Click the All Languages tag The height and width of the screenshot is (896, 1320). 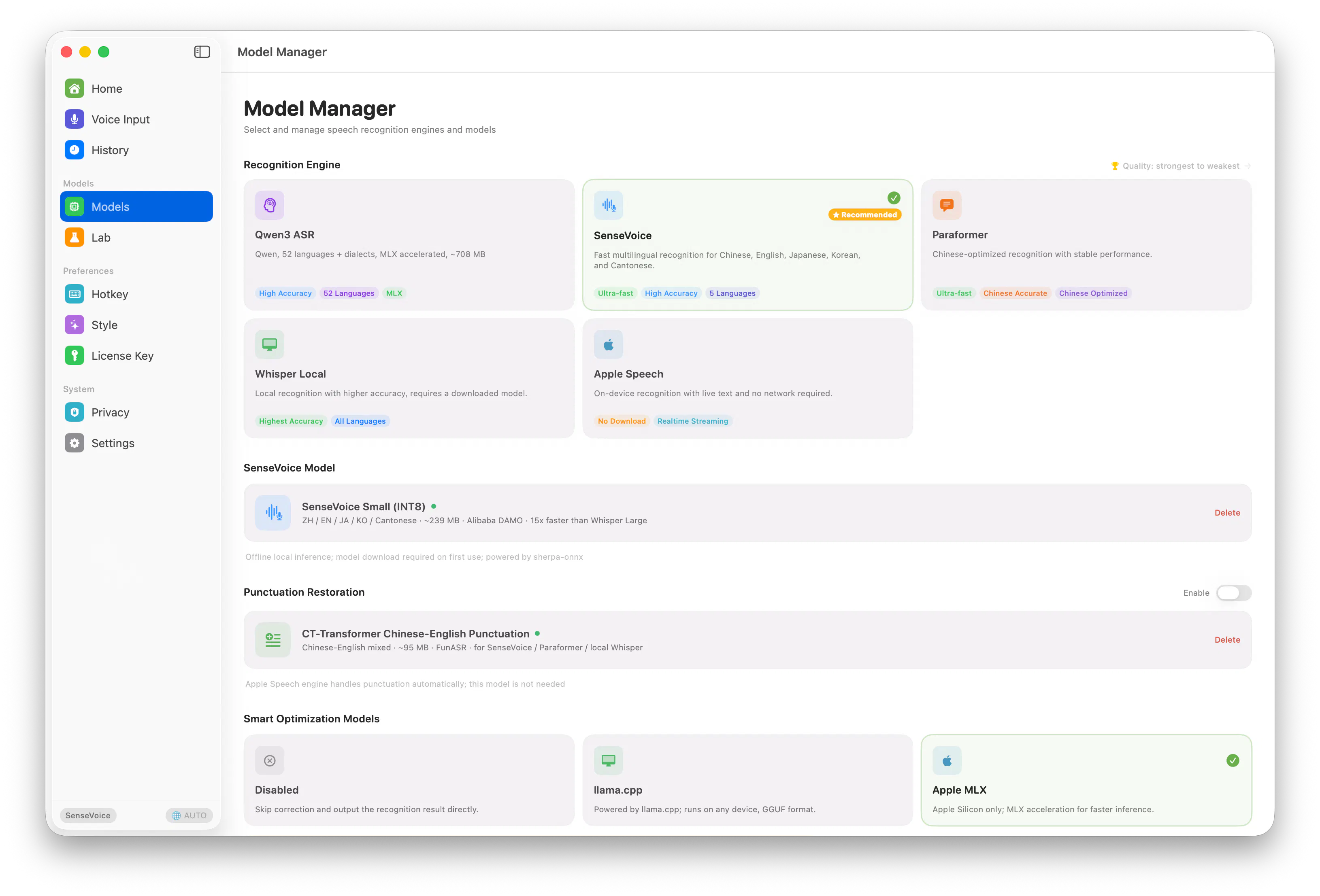coord(360,421)
